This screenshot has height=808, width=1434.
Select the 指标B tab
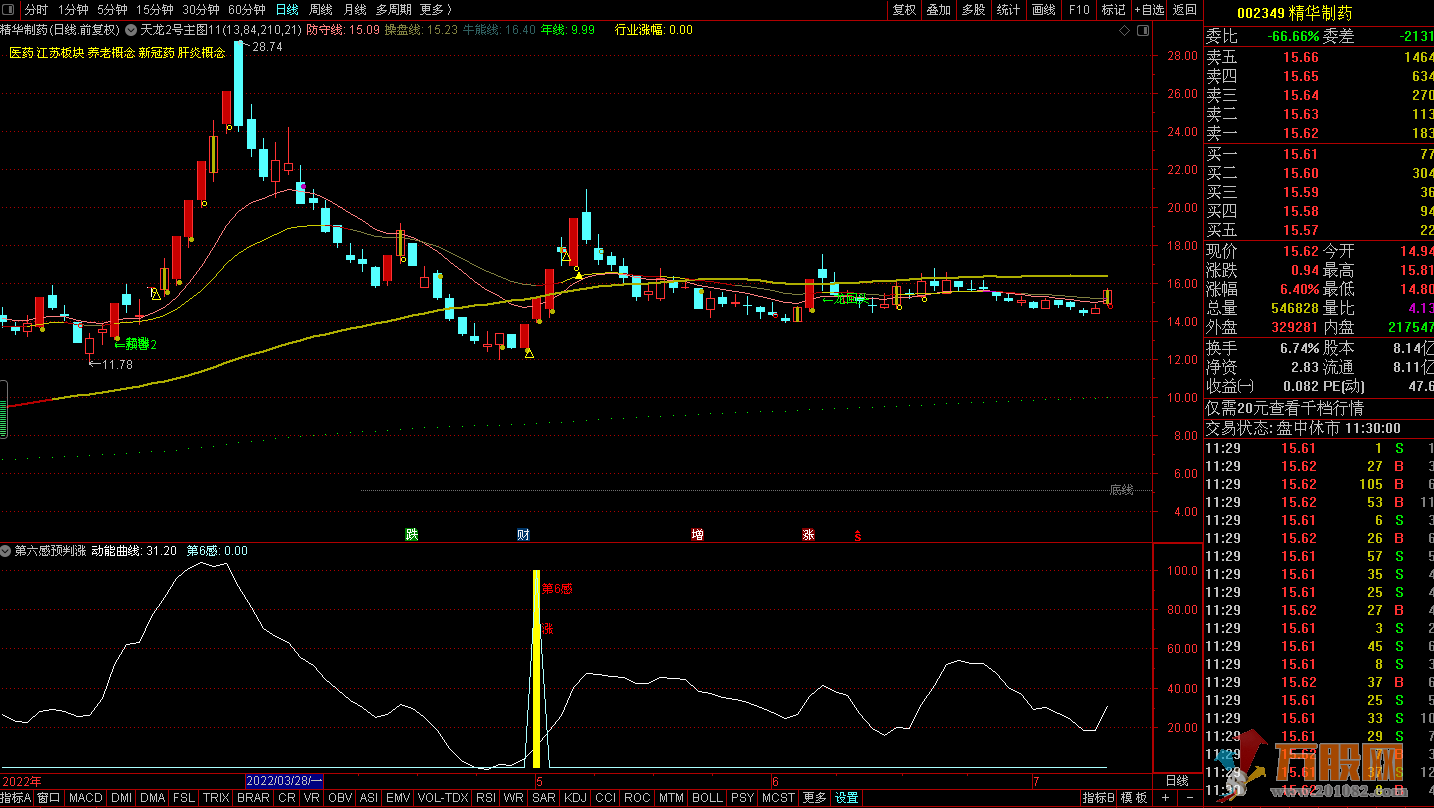tap(1098, 798)
